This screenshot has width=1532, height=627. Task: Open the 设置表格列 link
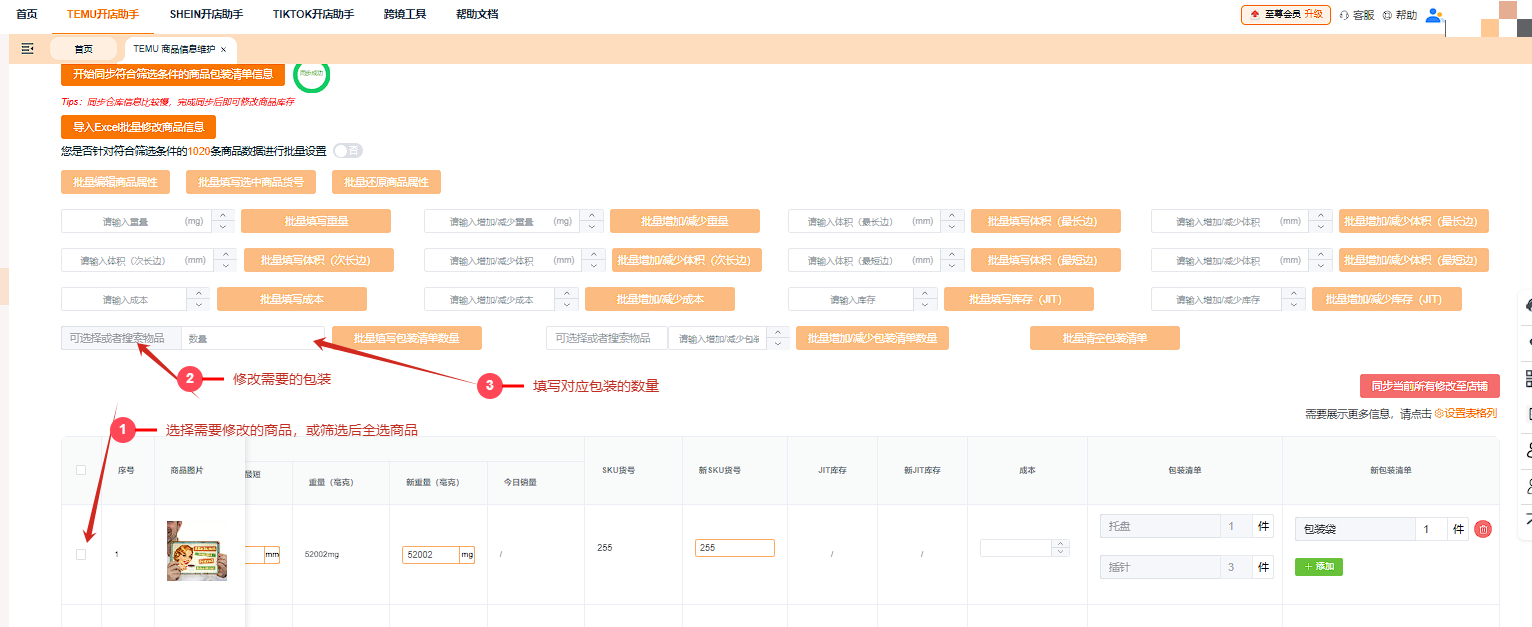pos(1468,412)
